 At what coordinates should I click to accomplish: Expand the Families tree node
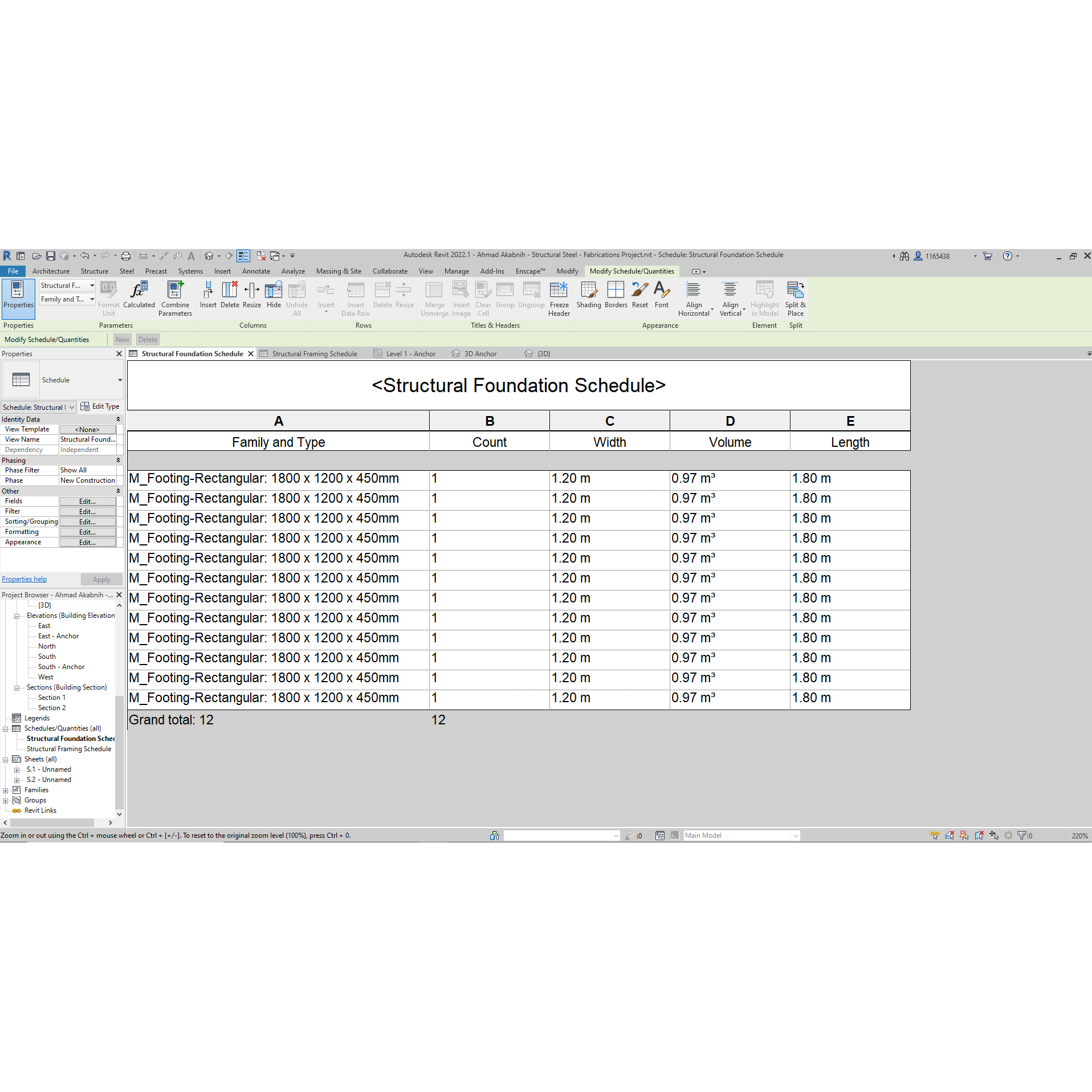(6, 791)
